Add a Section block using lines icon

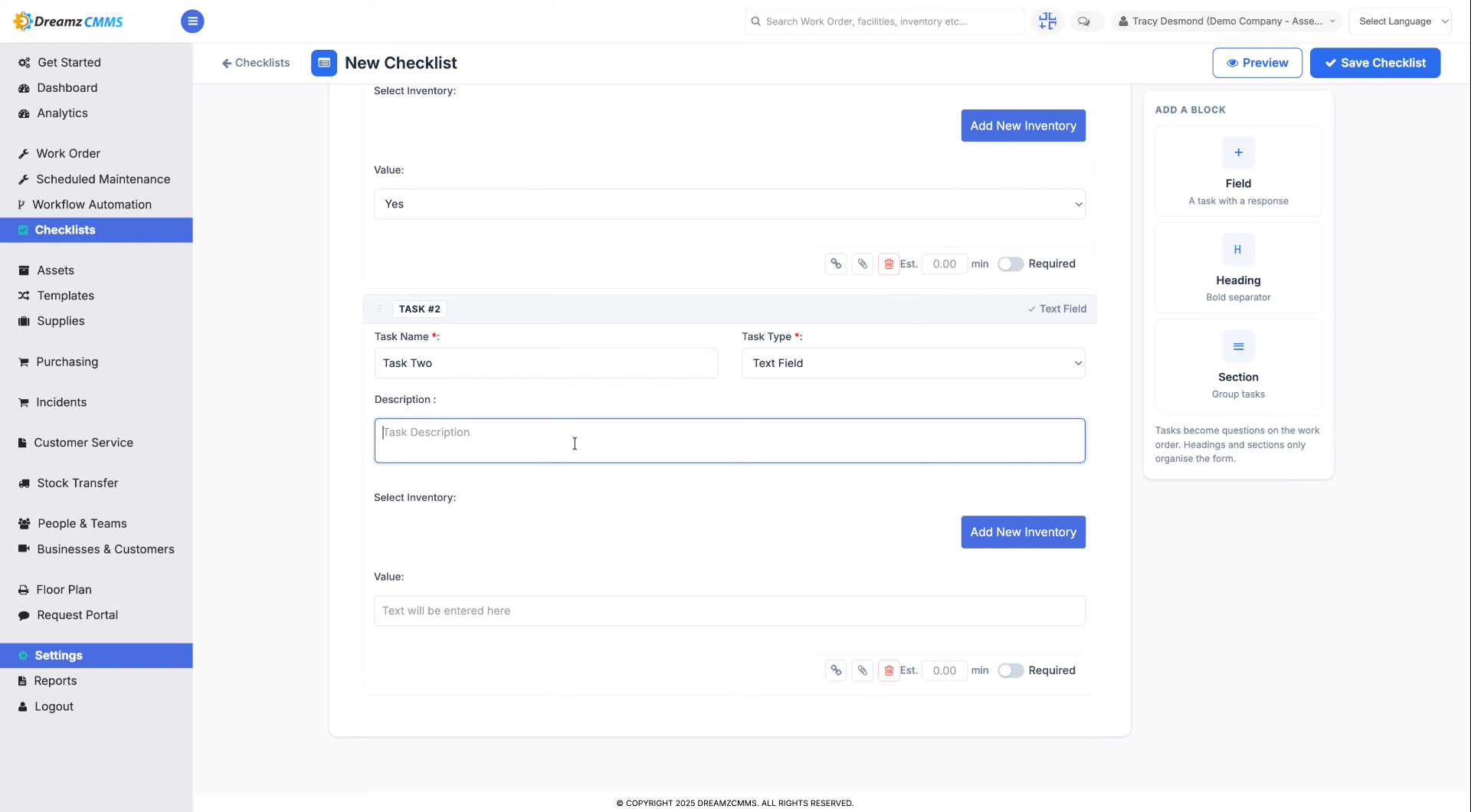(x=1238, y=346)
